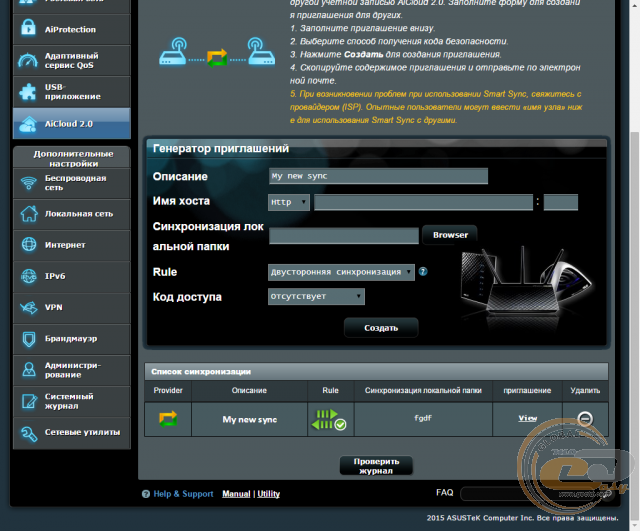Open Интернет settings page

point(72,245)
